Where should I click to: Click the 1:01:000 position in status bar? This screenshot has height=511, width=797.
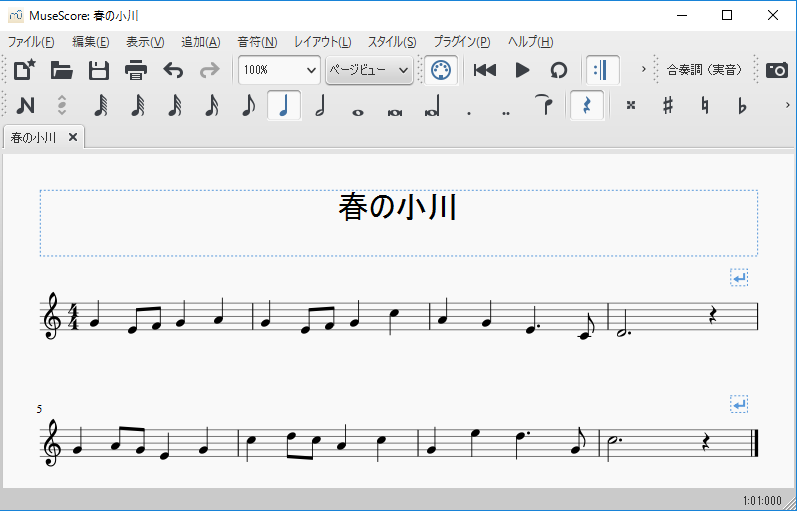[x=762, y=500]
